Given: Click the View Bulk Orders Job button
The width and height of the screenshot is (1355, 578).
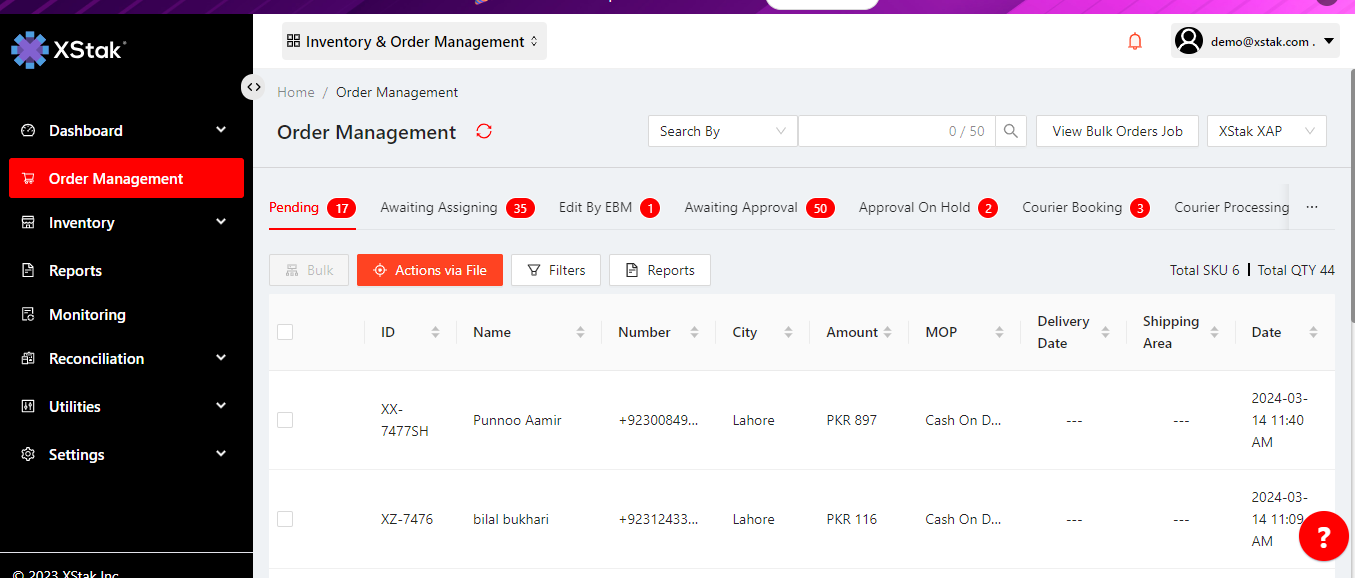Looking at the screenshot, I should pyautogui.click(x=1117, y=131).
